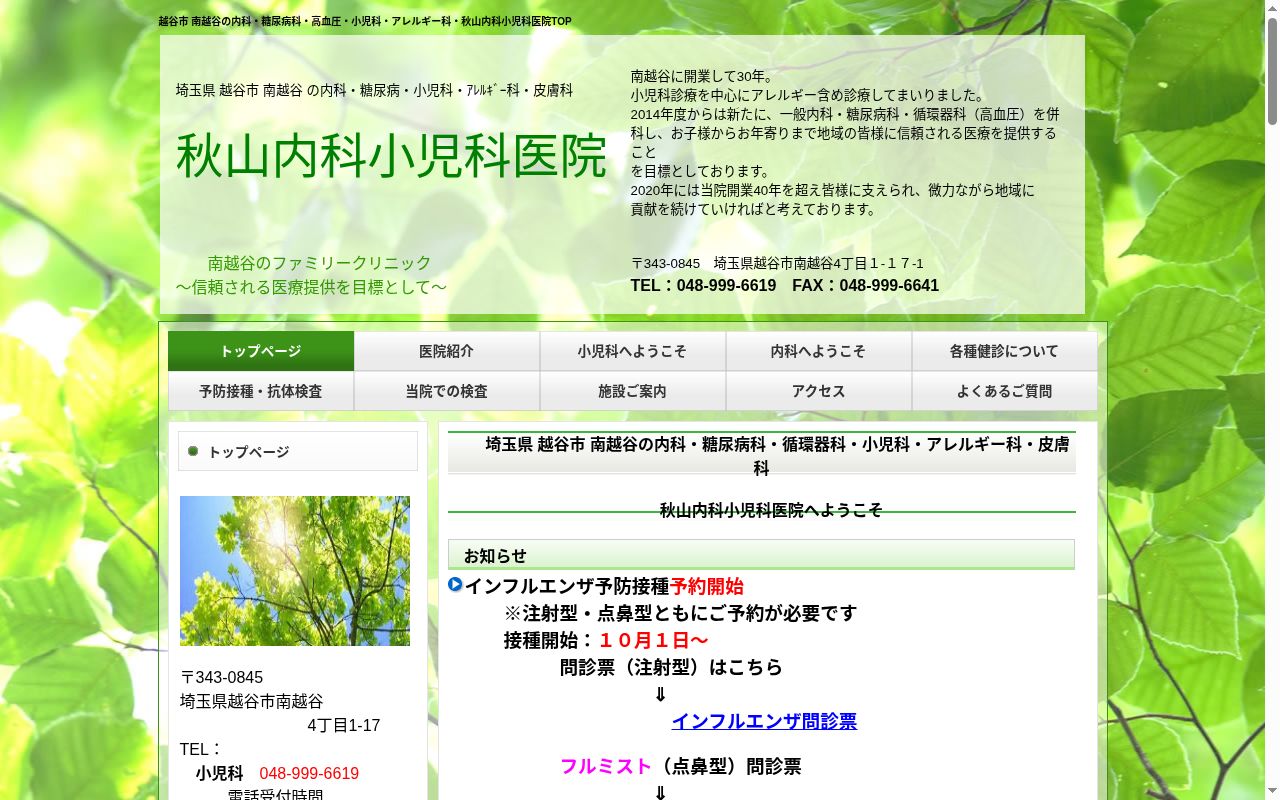Click the フルミスト magenta text
Image resolution: width=1280 pixels, height=800 pixels.
[x=606, y=766]
